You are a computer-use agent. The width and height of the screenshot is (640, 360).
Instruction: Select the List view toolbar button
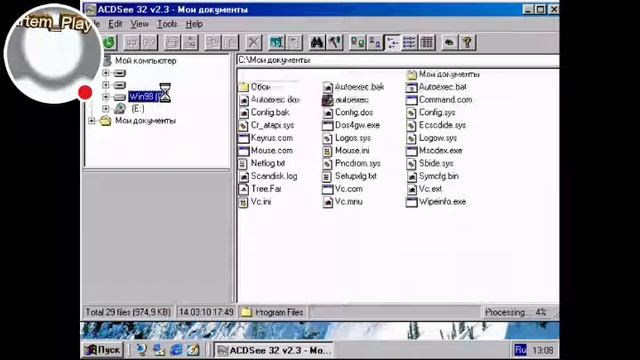392,42
